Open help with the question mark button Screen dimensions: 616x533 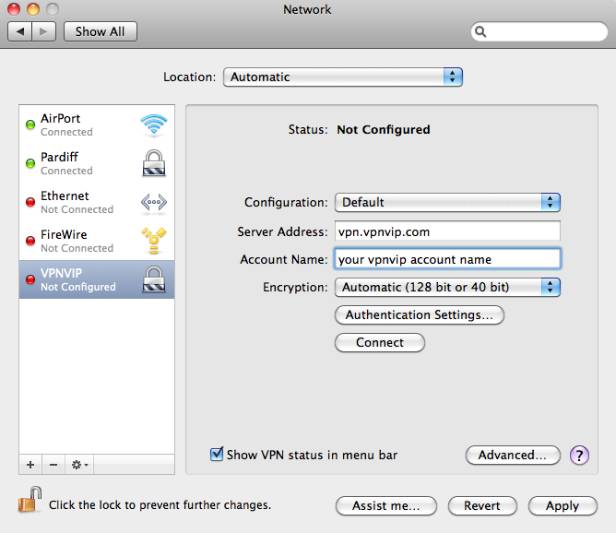[x=579, y=455]
